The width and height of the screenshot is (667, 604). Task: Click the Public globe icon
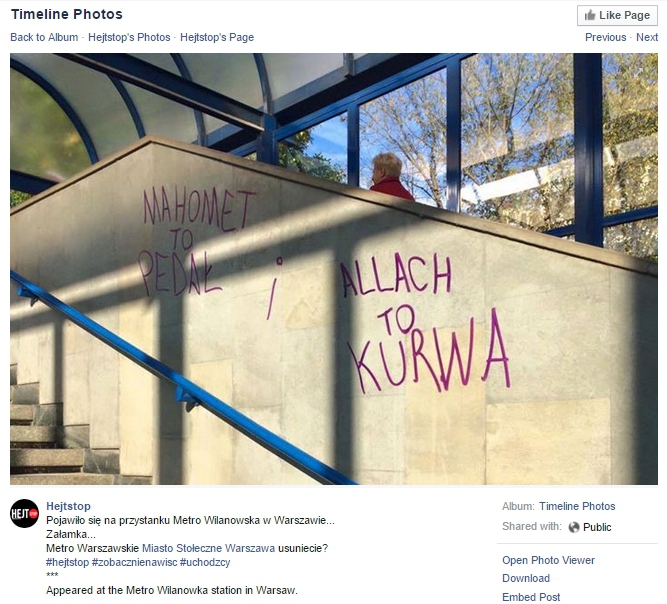coord(574,527)
